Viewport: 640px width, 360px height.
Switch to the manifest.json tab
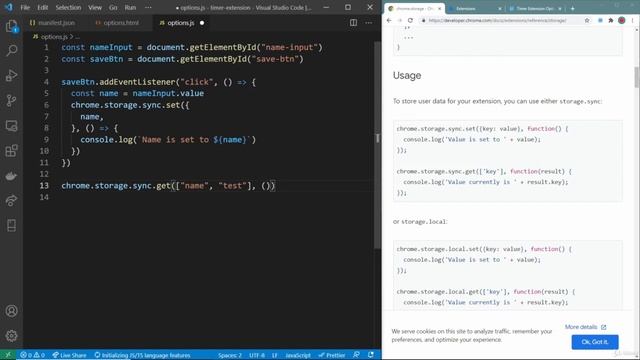52,23
